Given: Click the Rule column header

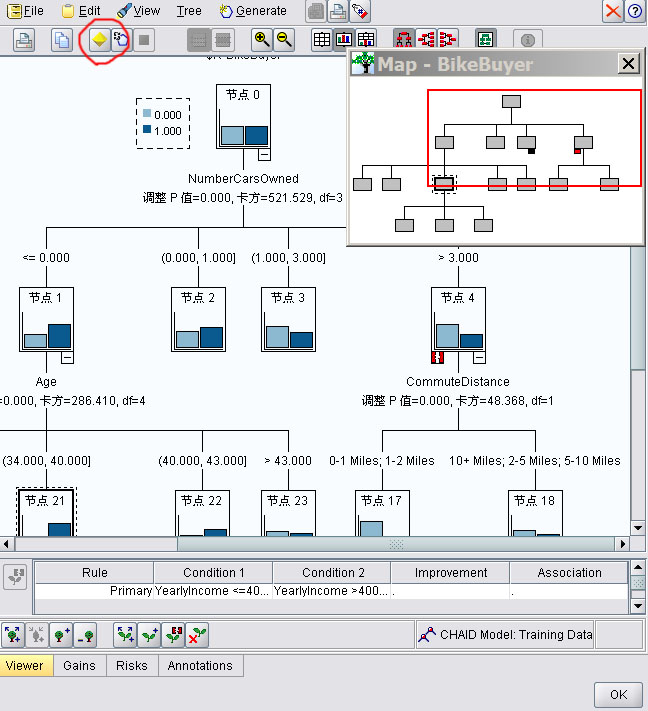Looking at the screenshot, I should [x=94, y=573].
